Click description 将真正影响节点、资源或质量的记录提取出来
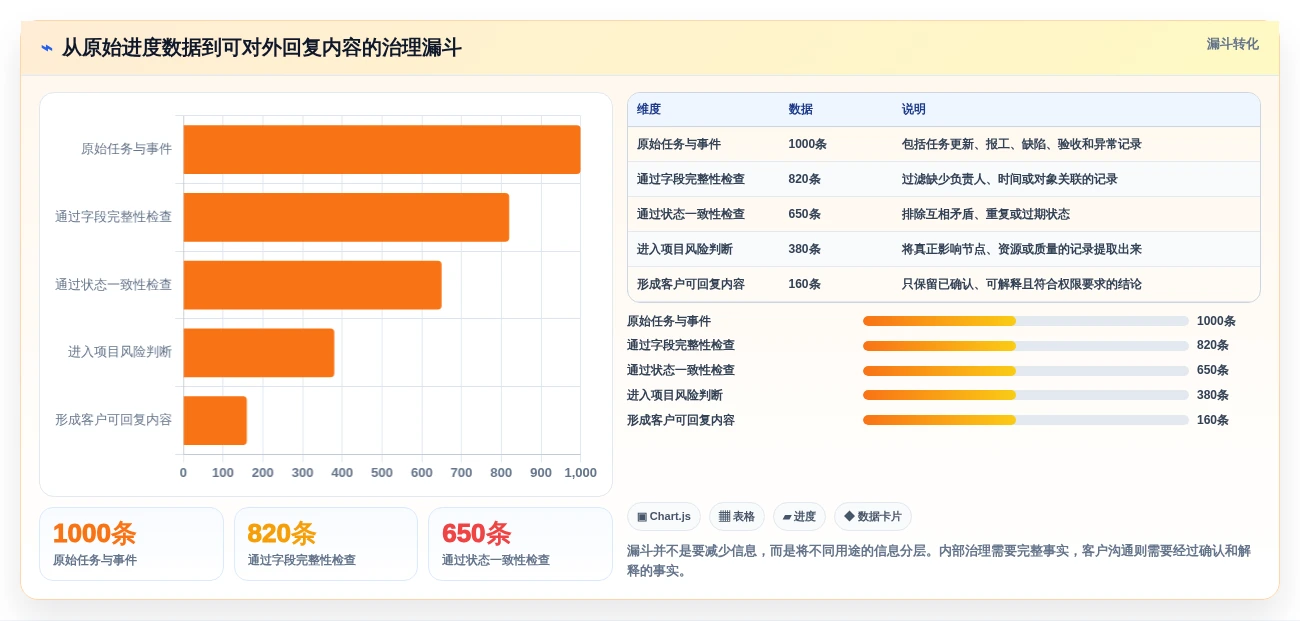 coord(1021,249)
